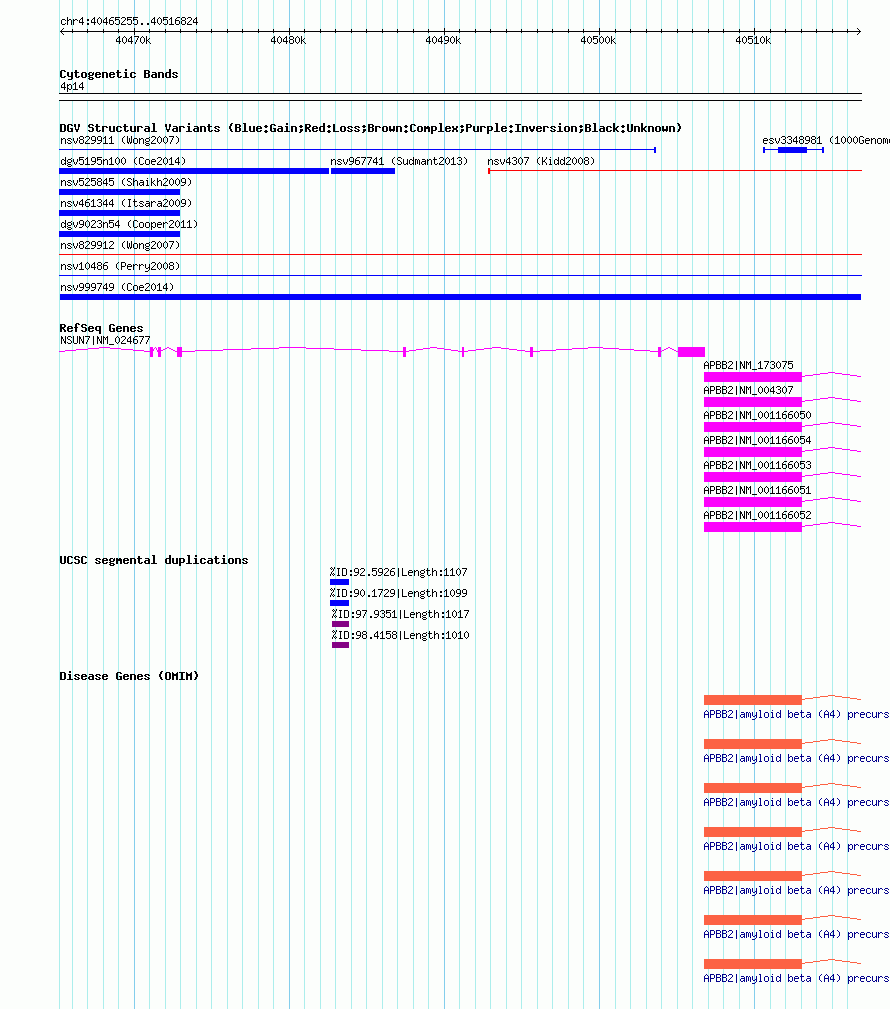
Task: Open variant nsv829912 (Wong2007) label
Action: pyautogui.click(x=120, y=245)
